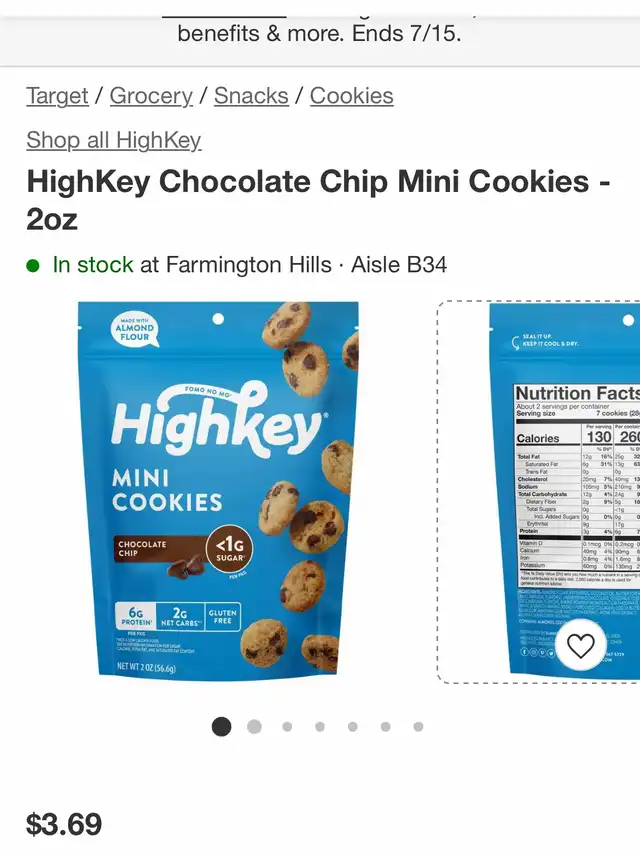Click the HighKey Chocolate Chip product title
640x853 pixels.
tap(318, 200)
